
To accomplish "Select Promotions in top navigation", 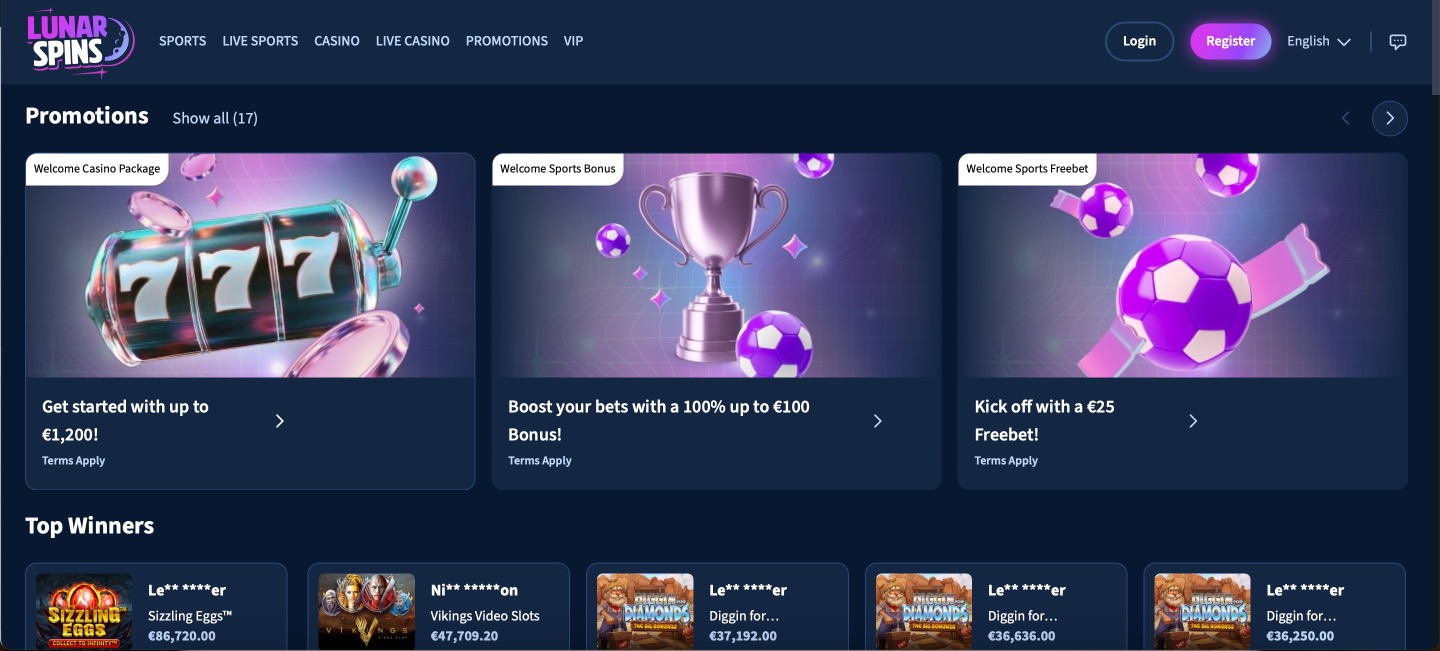I will click(x=507, y=41).
